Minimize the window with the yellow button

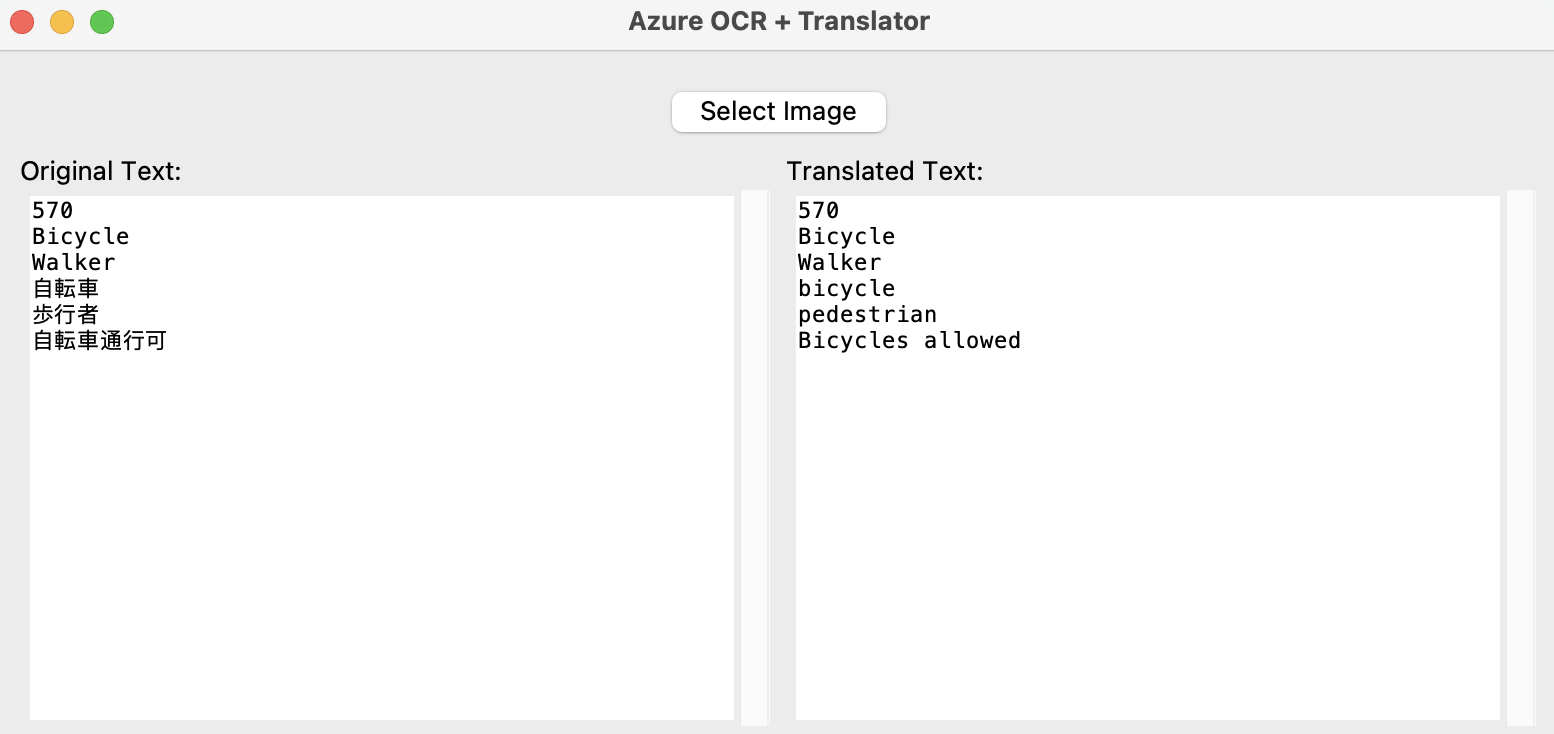point(62,21)
